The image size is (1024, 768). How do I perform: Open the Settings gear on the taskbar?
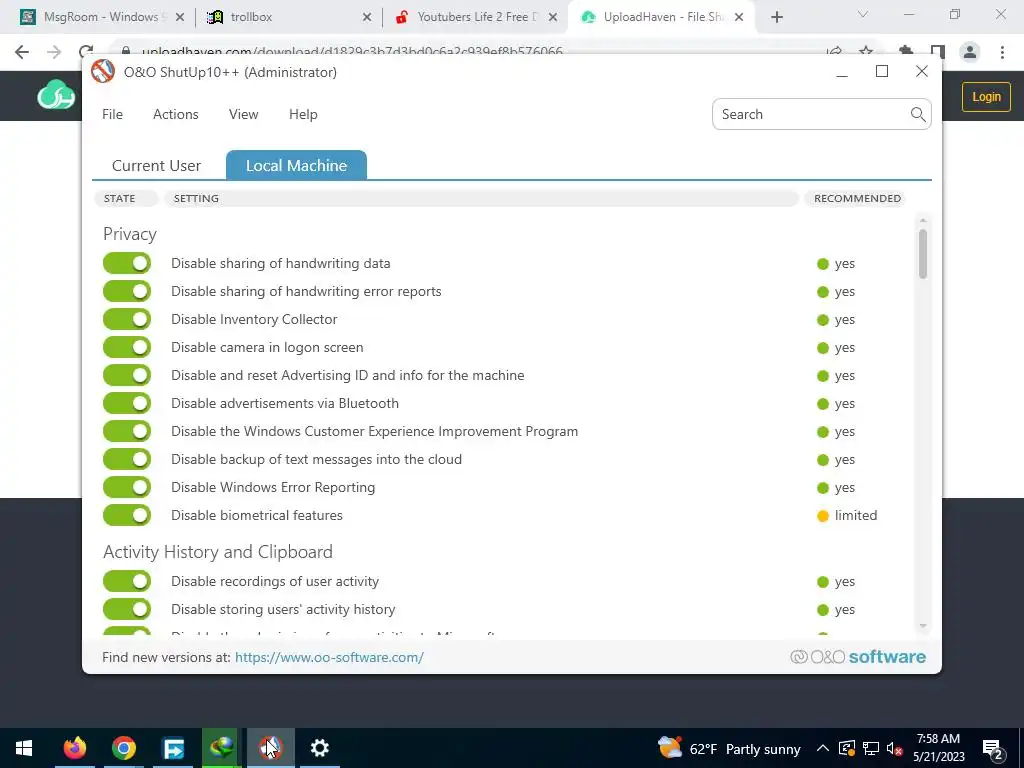coord(319,748)
